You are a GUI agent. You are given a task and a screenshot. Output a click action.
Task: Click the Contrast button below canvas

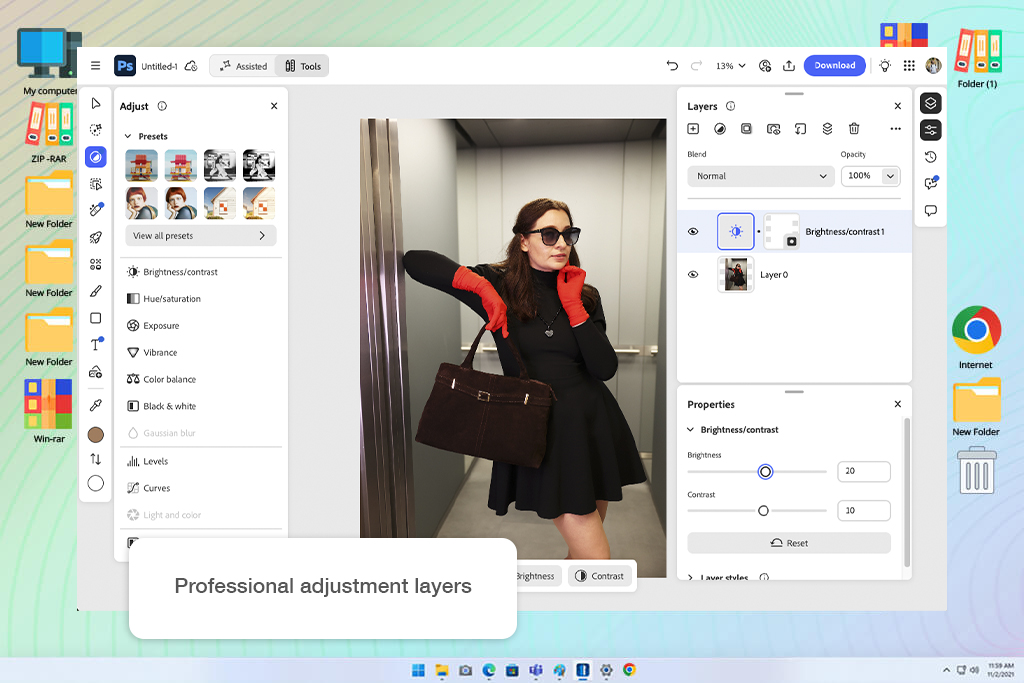600,576
